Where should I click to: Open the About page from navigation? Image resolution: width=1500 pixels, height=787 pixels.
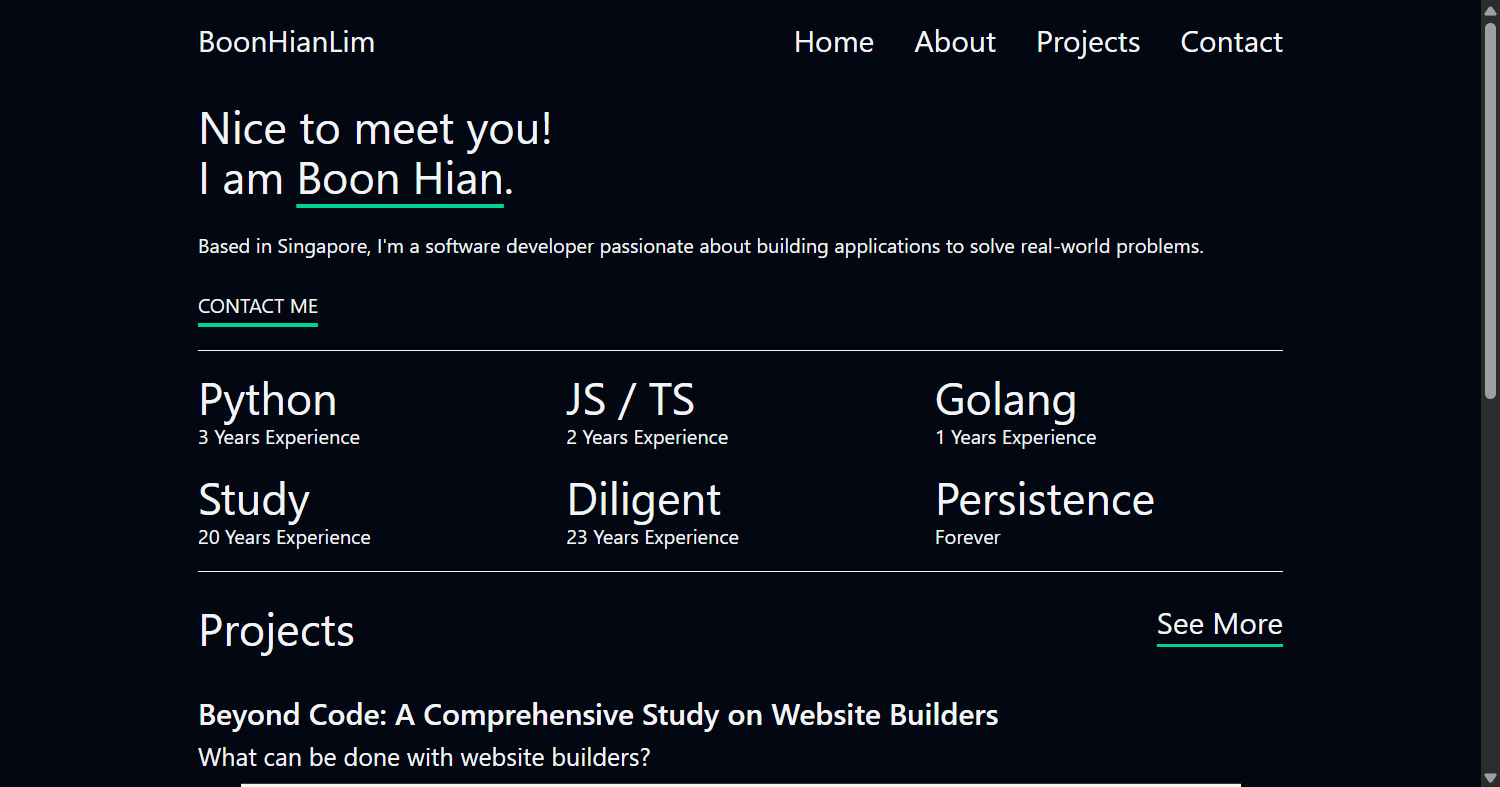pyautogui.click(x=954, y=42)
